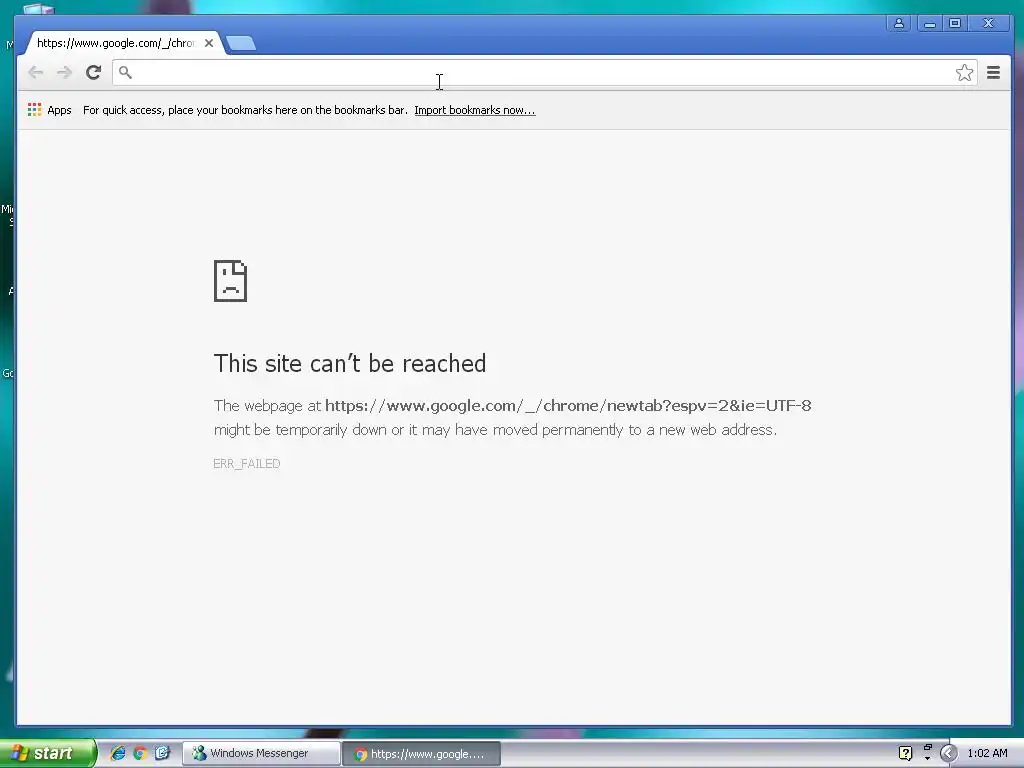Viewport: 1024px width, 768px height.
Task: Click the failed google.com URL text
Action: [568, 406]
